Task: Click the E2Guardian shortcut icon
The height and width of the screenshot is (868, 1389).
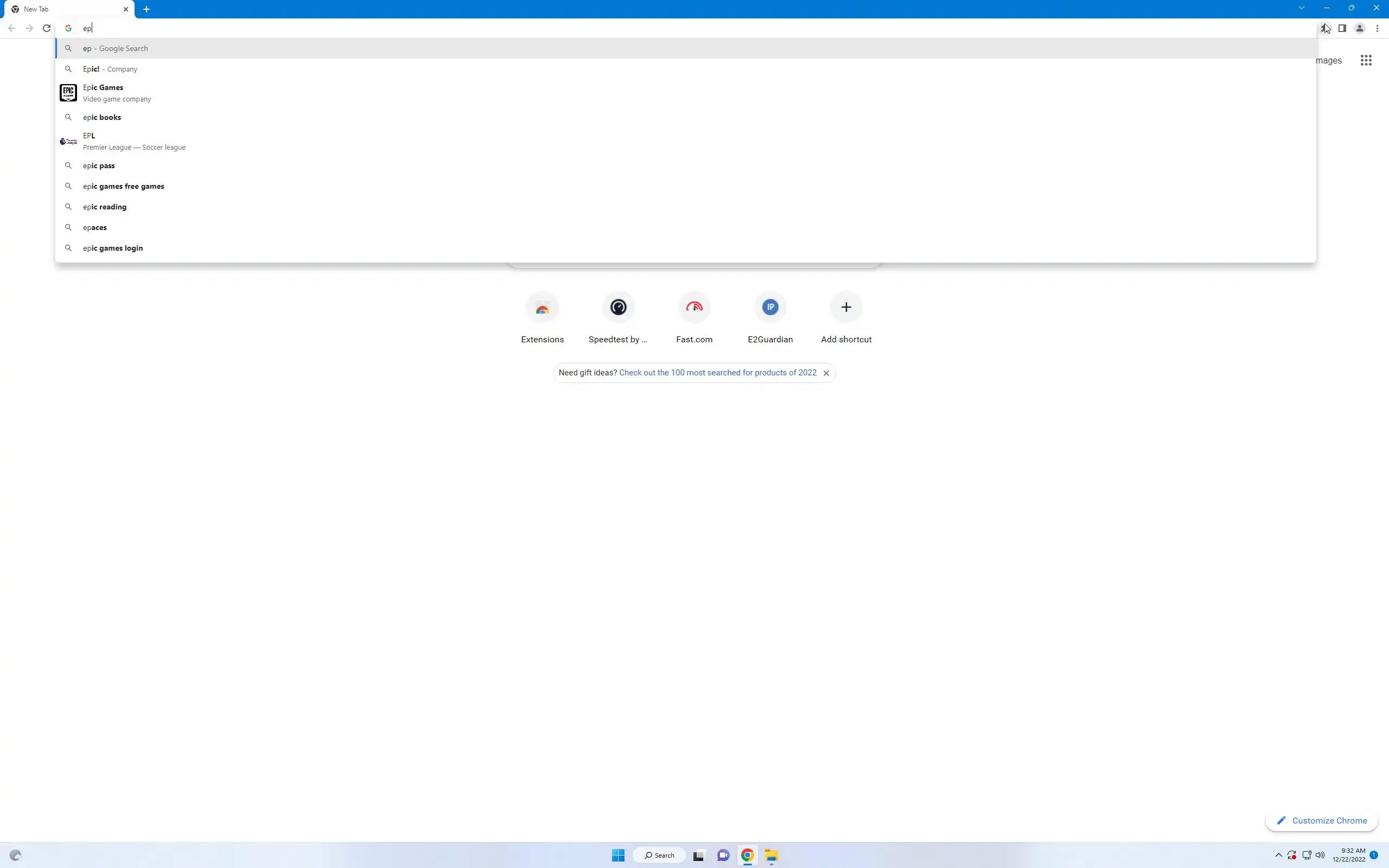Action: 770,308
